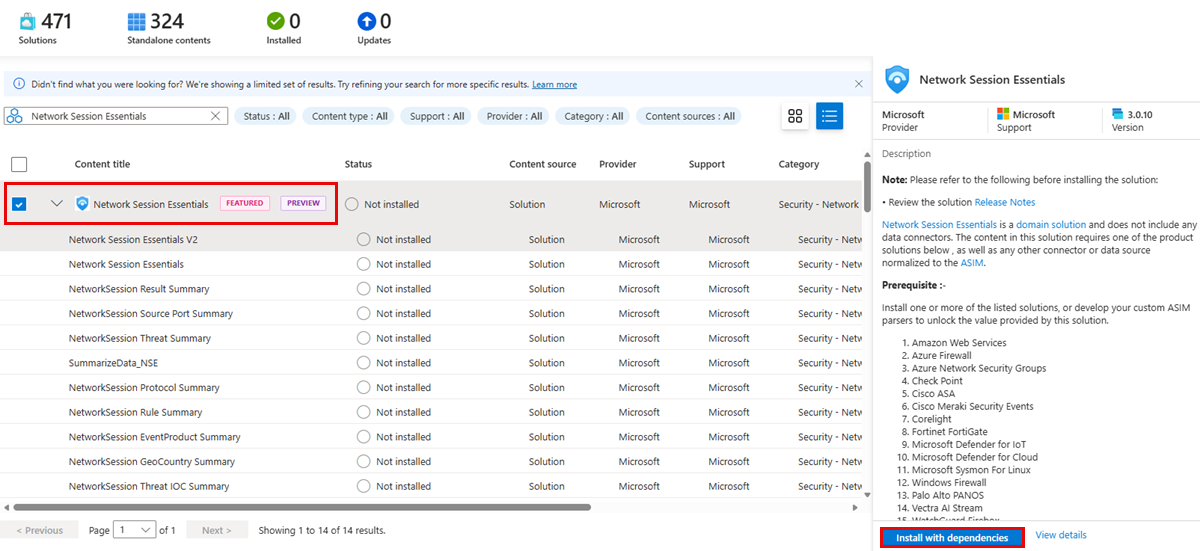The width and height of the screenshot is (1200, 551).
Task: Open the Content type : All filter
Action: click(x=349, y=116)
